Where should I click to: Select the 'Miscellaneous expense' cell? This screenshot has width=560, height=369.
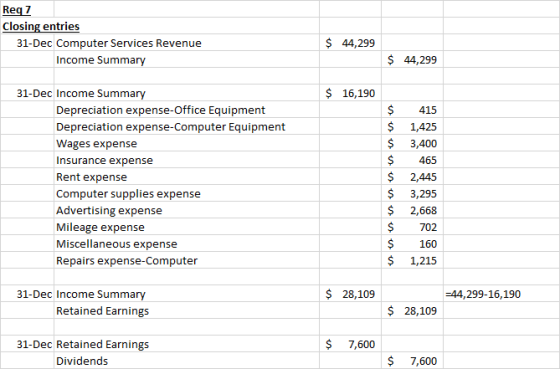coord(187,244)
